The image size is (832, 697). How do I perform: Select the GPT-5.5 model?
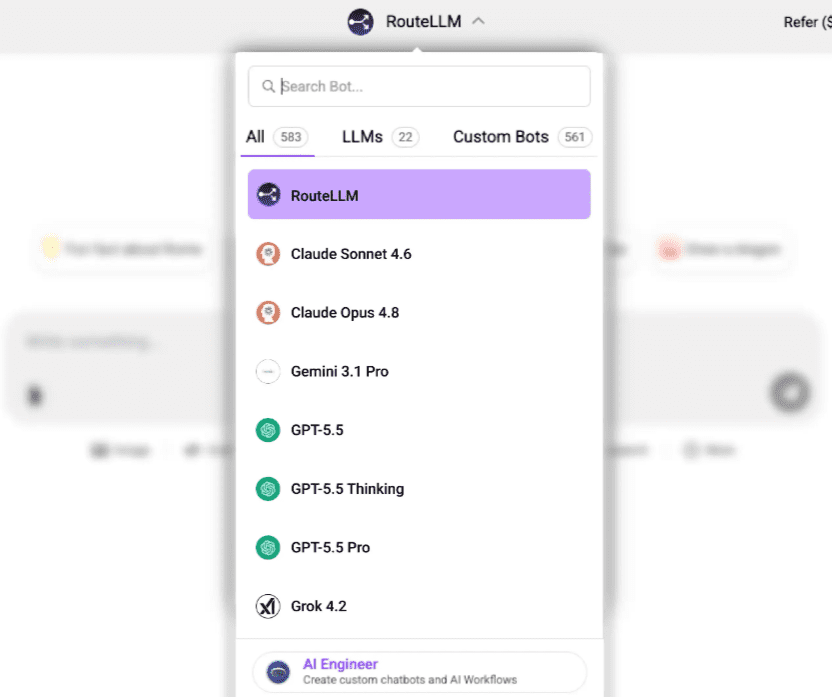pyautogui.click(x=419, y=430)
